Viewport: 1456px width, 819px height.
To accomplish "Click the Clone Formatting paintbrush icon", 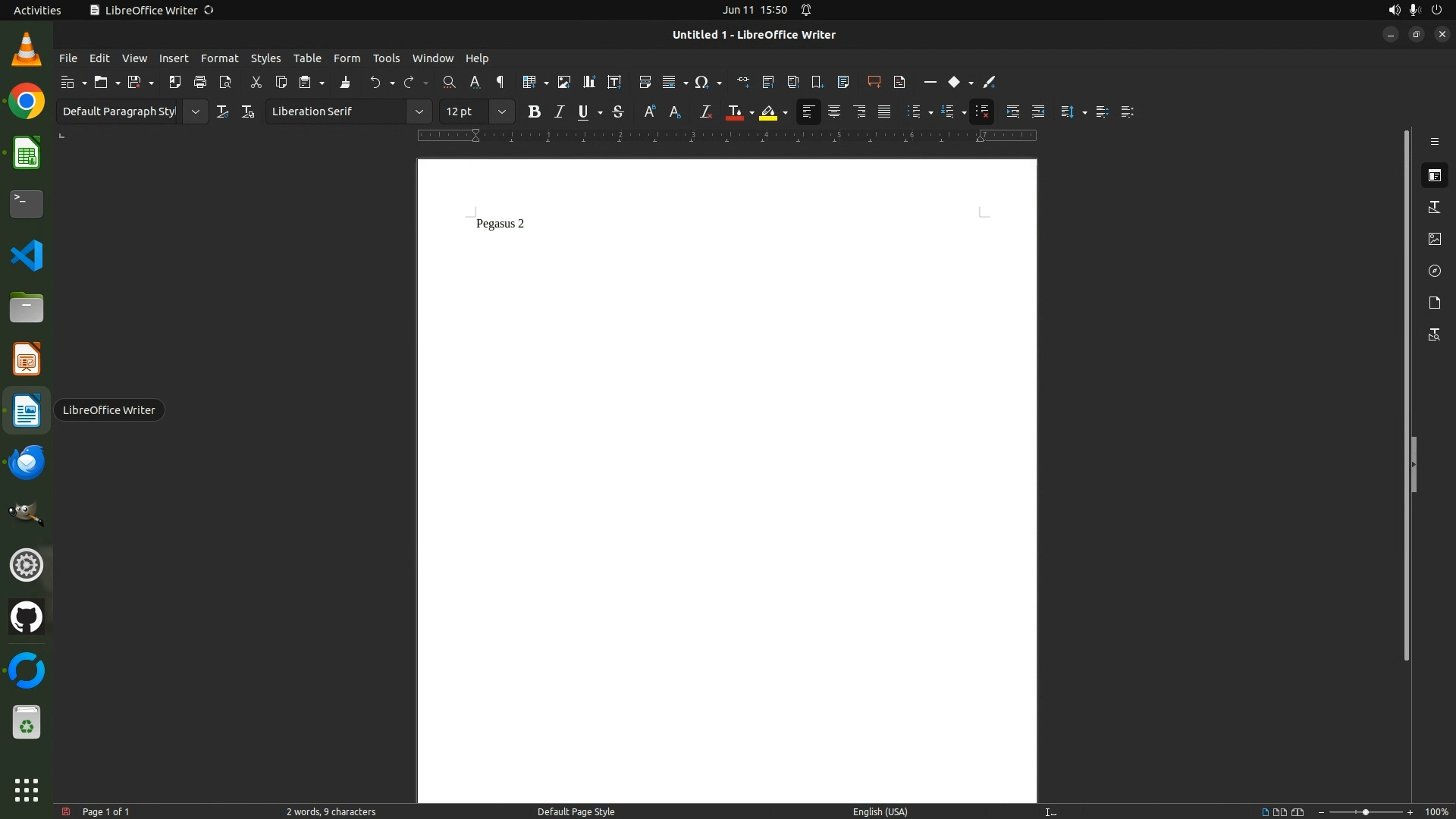I will [345, 82].
